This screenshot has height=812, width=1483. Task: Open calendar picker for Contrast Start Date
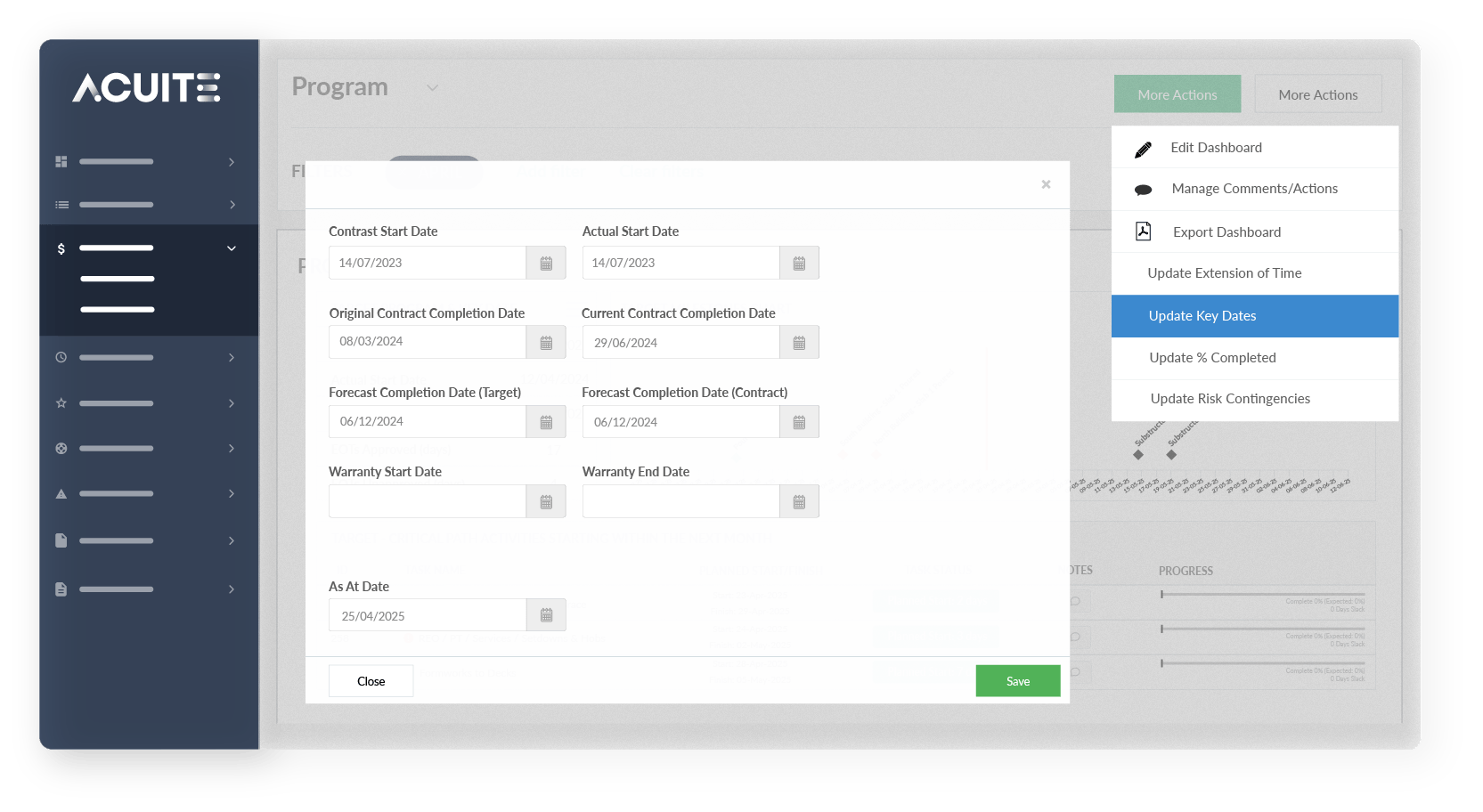tap(546, 263)
